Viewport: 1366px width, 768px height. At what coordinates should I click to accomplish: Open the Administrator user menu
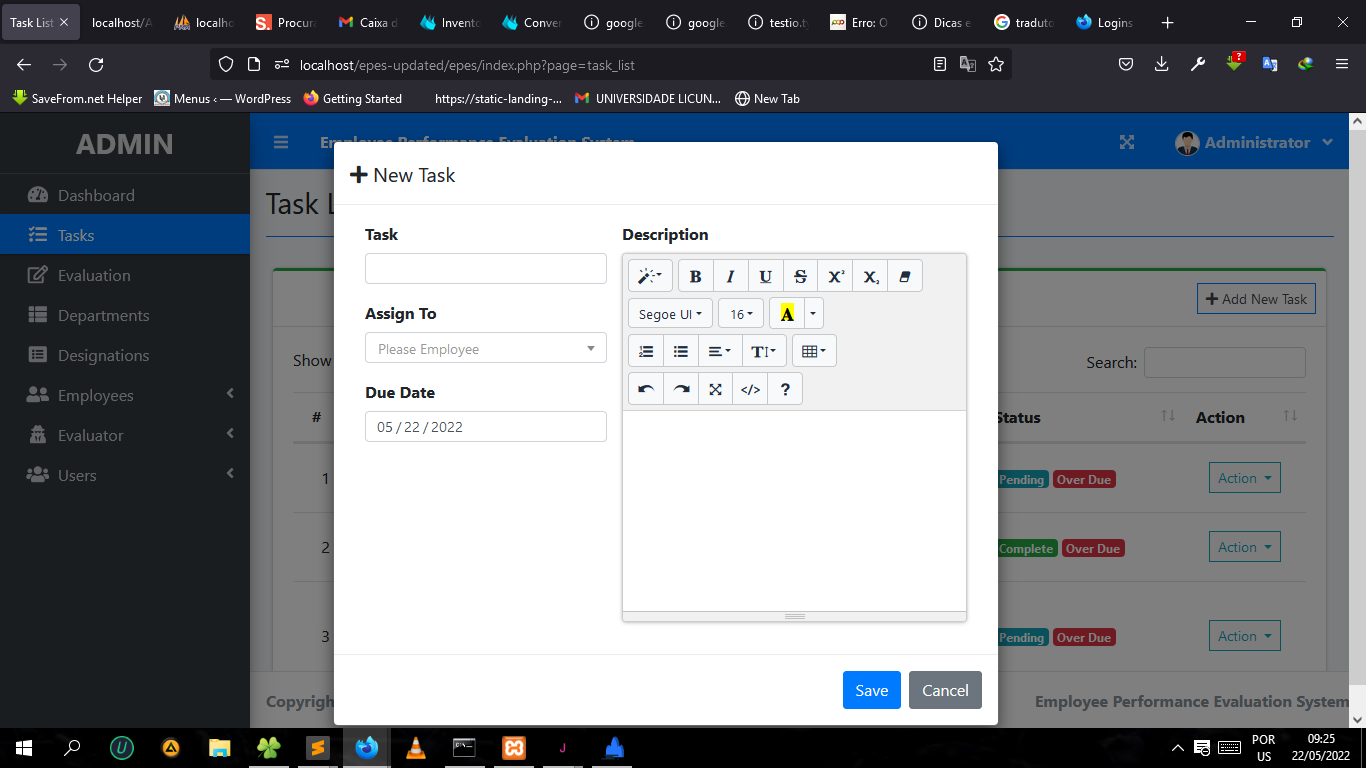click(x=1254, y=142)
